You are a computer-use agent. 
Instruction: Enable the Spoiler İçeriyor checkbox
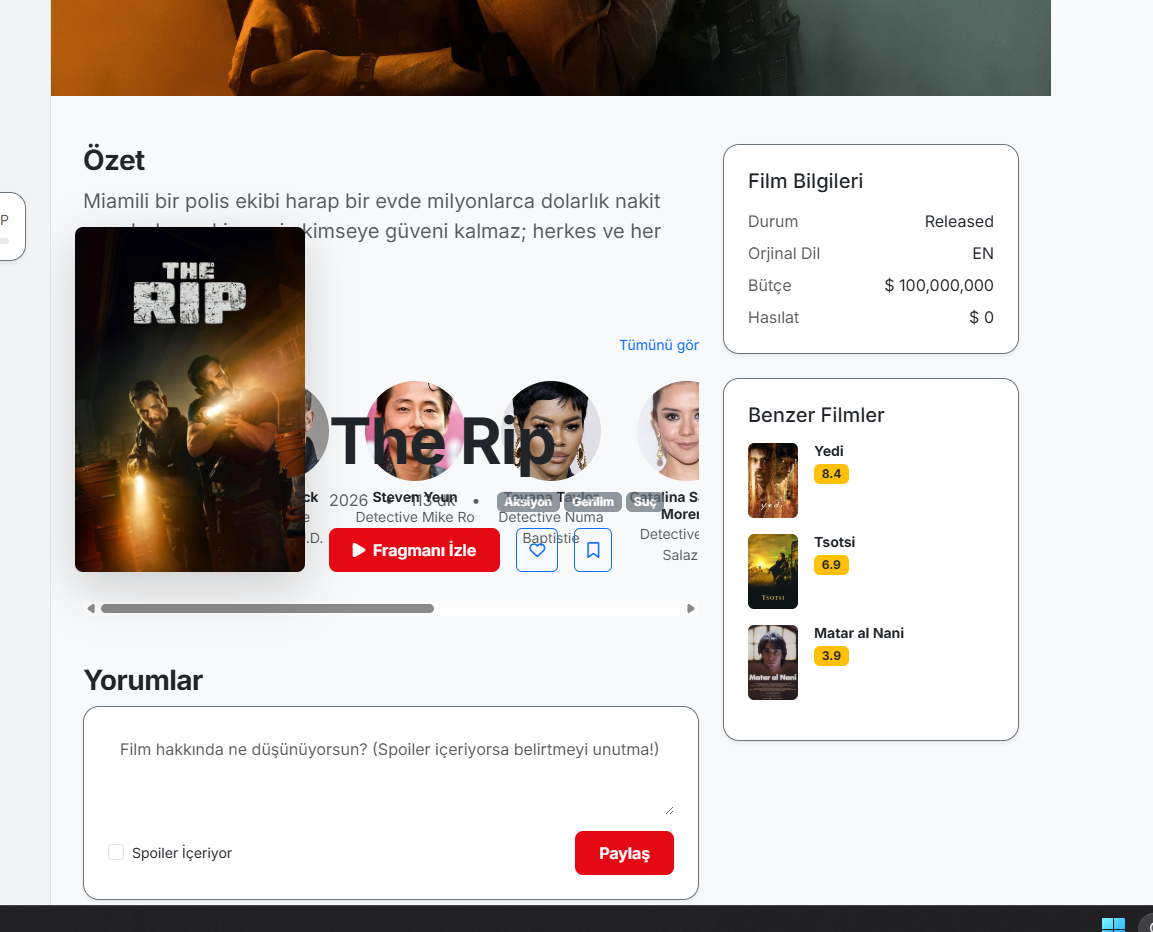point(116,852)
